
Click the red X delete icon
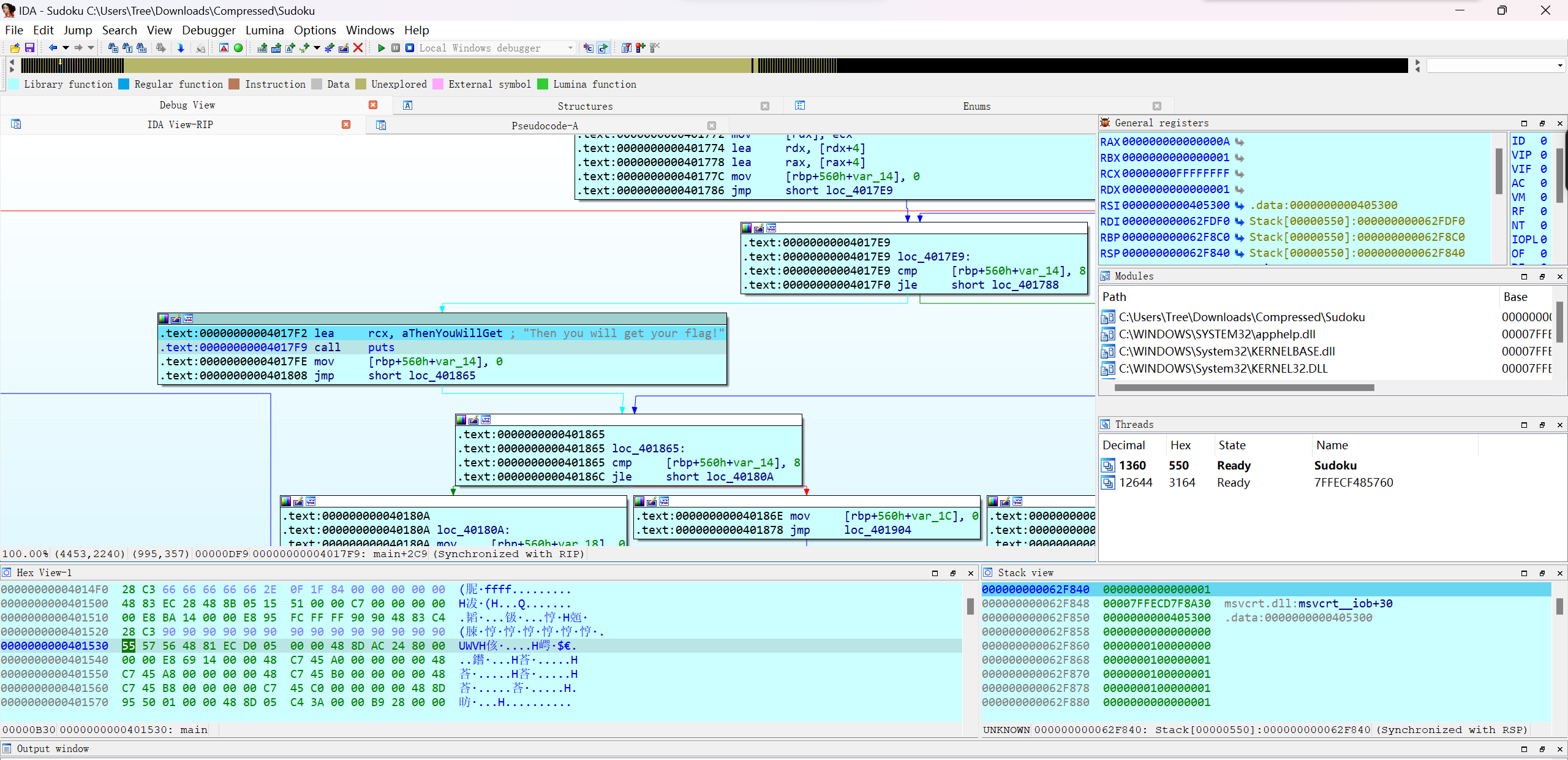(x=358, y=48)
